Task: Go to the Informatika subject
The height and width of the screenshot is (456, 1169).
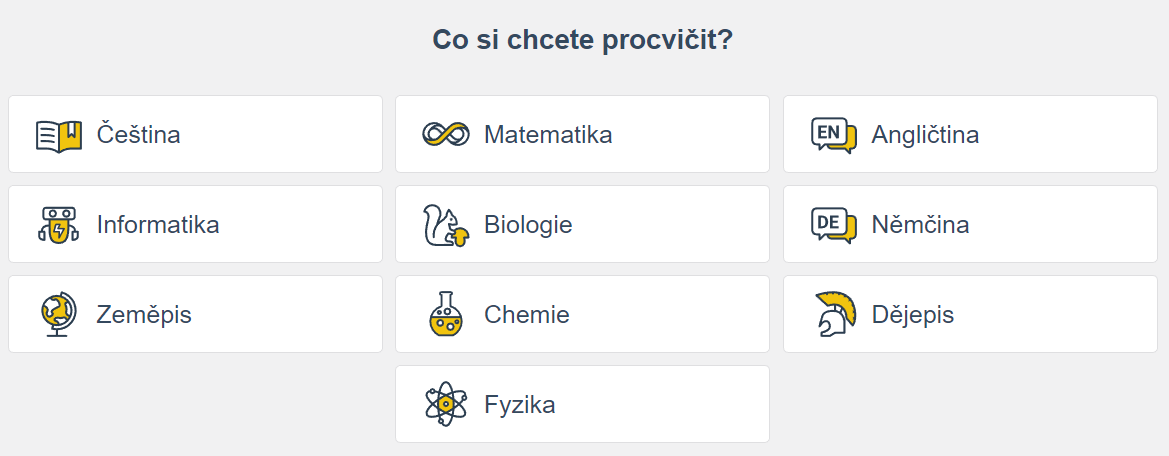Action: pyautogui.click(x=158, y=224)
